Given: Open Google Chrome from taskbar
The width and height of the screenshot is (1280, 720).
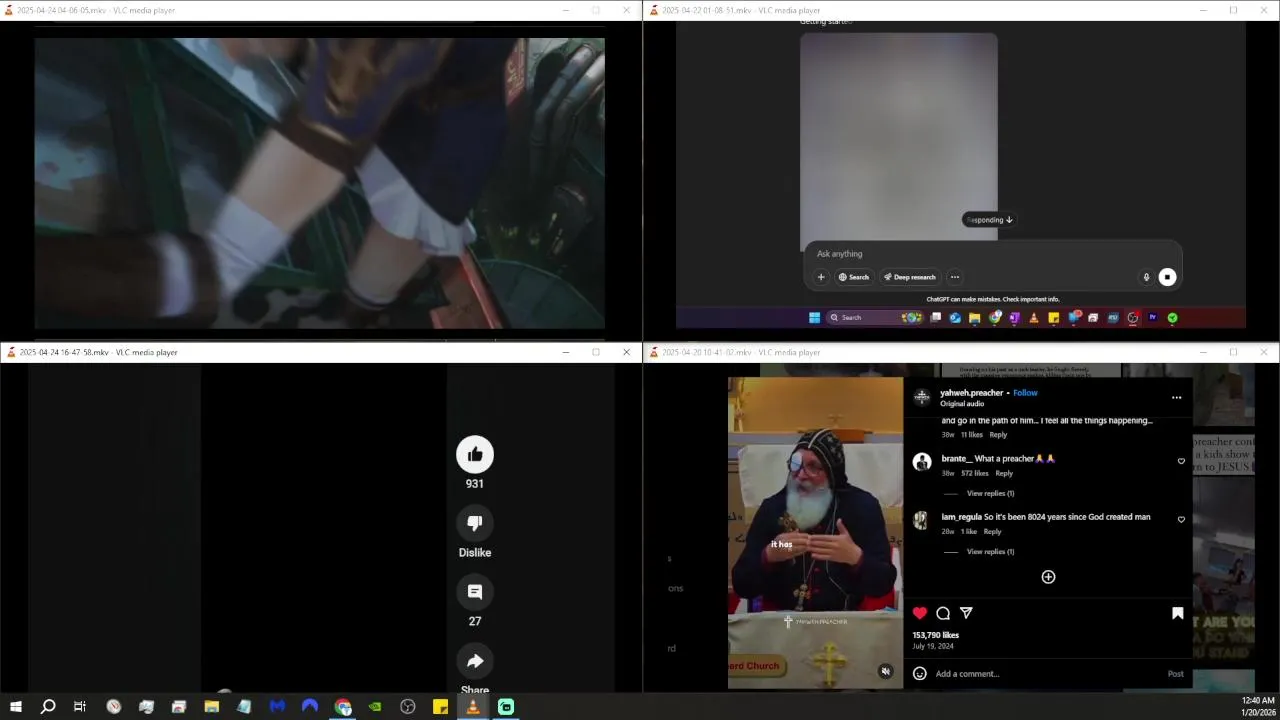Looking at the screenshot, I should (343, 707).
